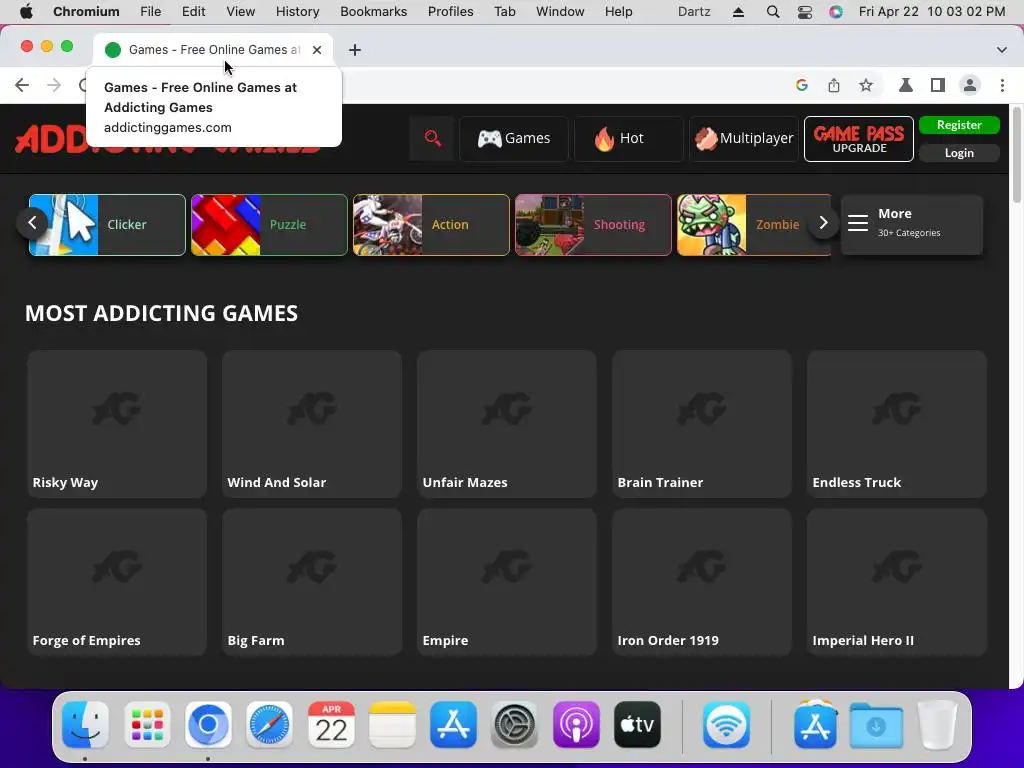
Task: Select the Puzzle category
Action: [269, 225]
